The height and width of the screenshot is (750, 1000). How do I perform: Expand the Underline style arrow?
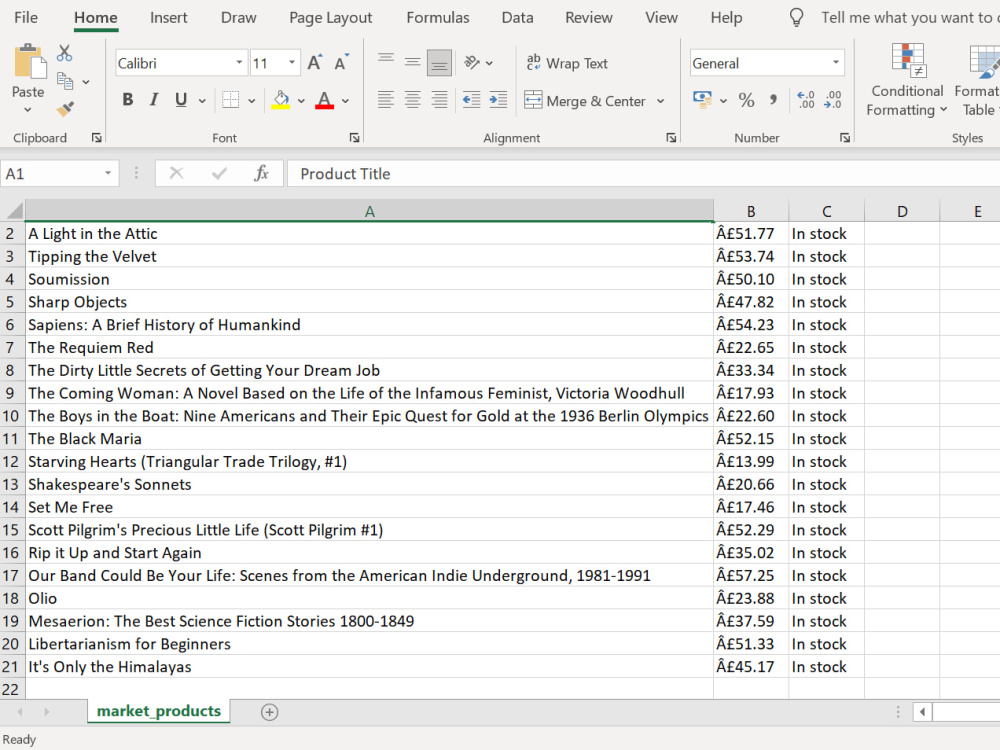click(202, 101)
